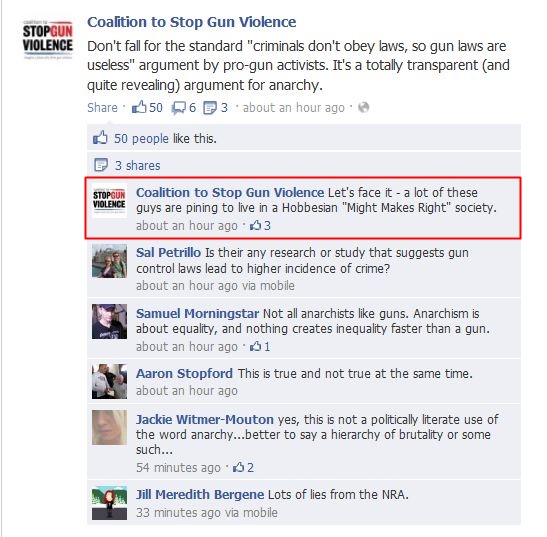Click the public globe privacy icon
547x537 pixels.
364,107
